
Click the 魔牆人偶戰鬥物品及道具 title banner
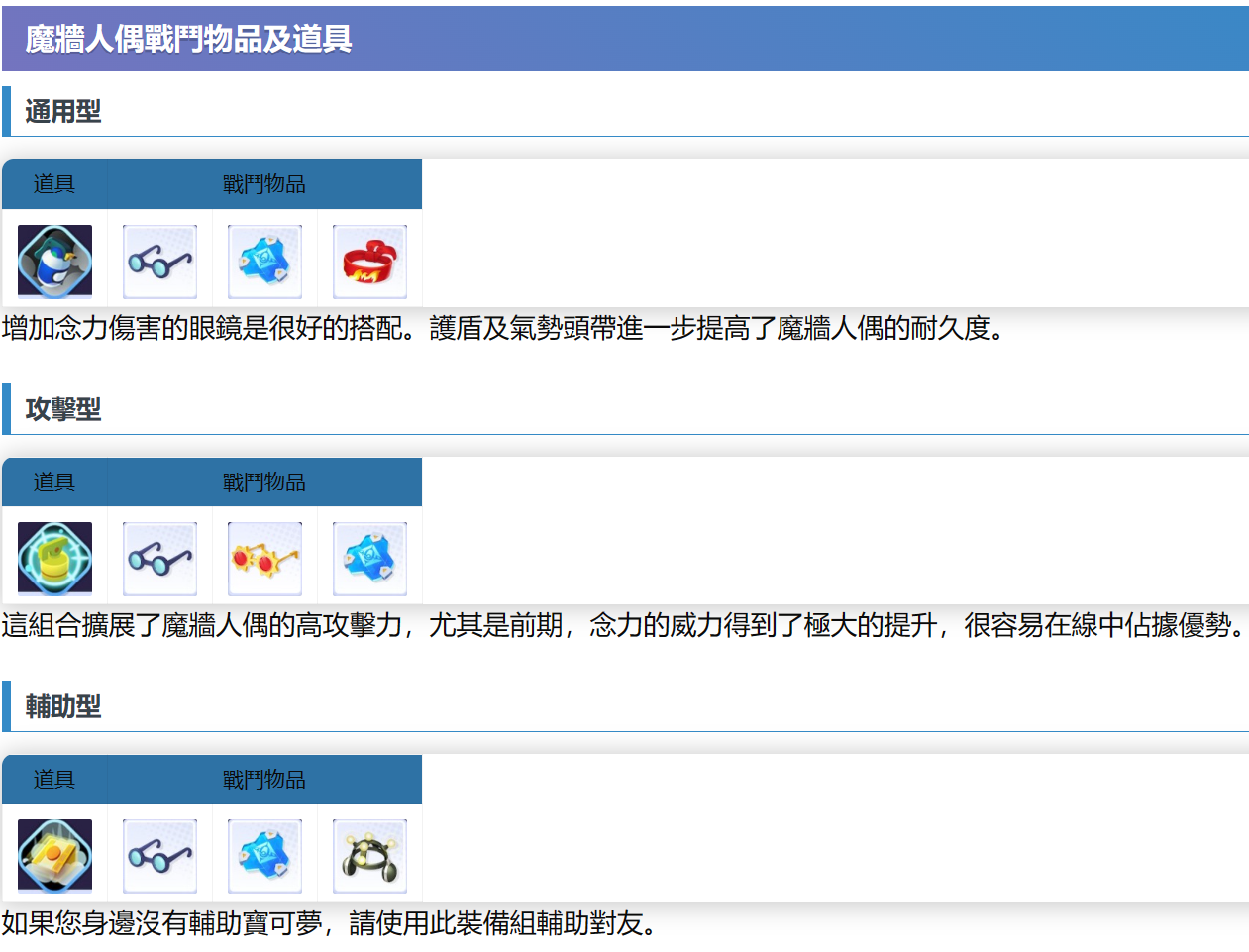click(x=188, y=39)
